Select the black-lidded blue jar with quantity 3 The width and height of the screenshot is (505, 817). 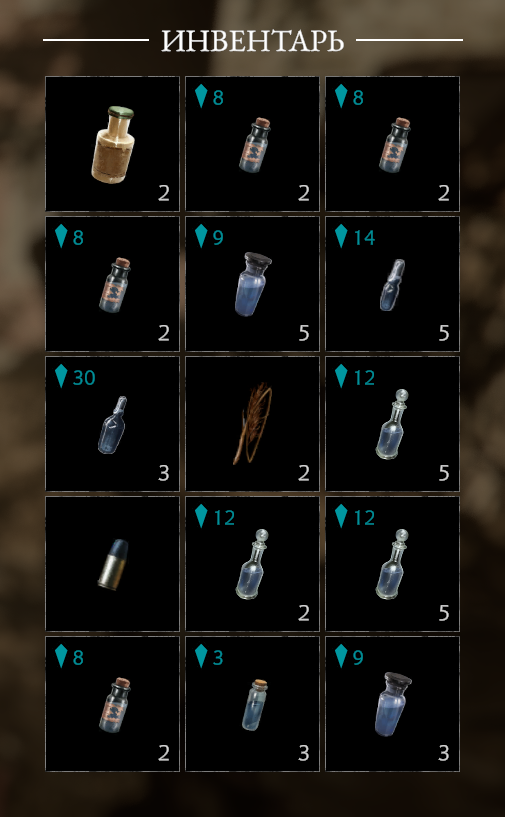pyautogui.click(x=392, y=703)
